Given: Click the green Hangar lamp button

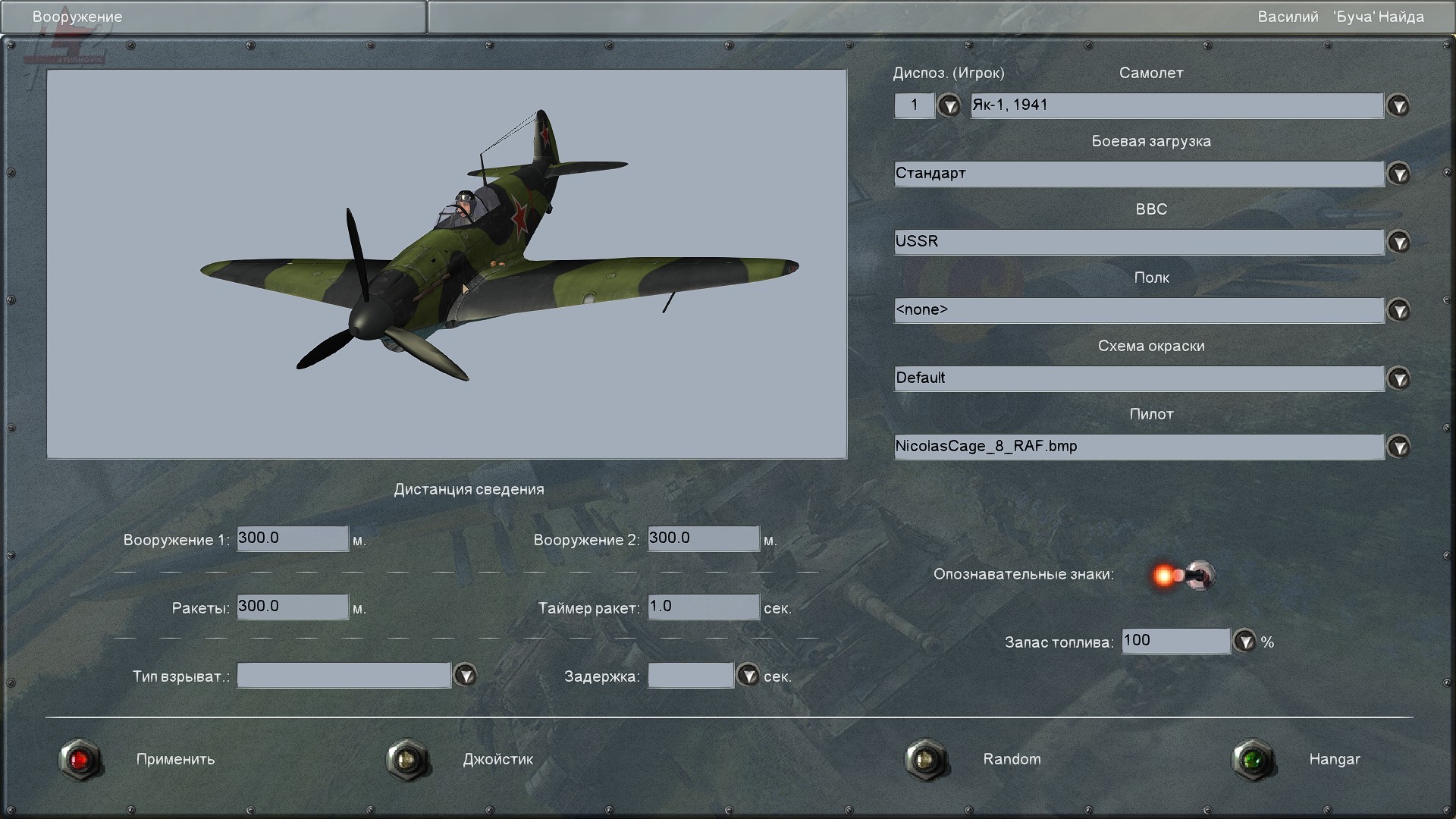Looking at the screenshot, I should pos(1253,759).
